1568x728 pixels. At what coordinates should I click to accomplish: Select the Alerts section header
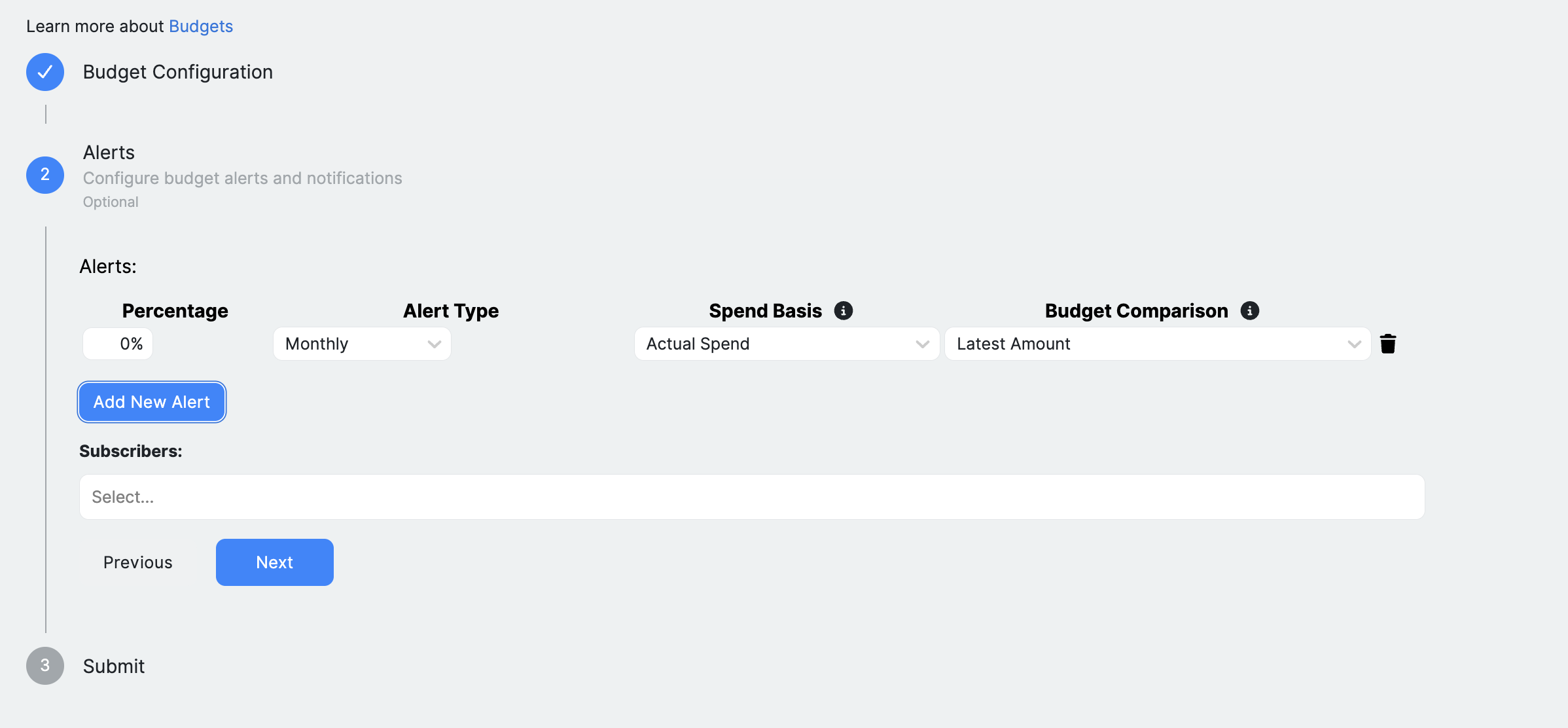click(x=109, y=152)
